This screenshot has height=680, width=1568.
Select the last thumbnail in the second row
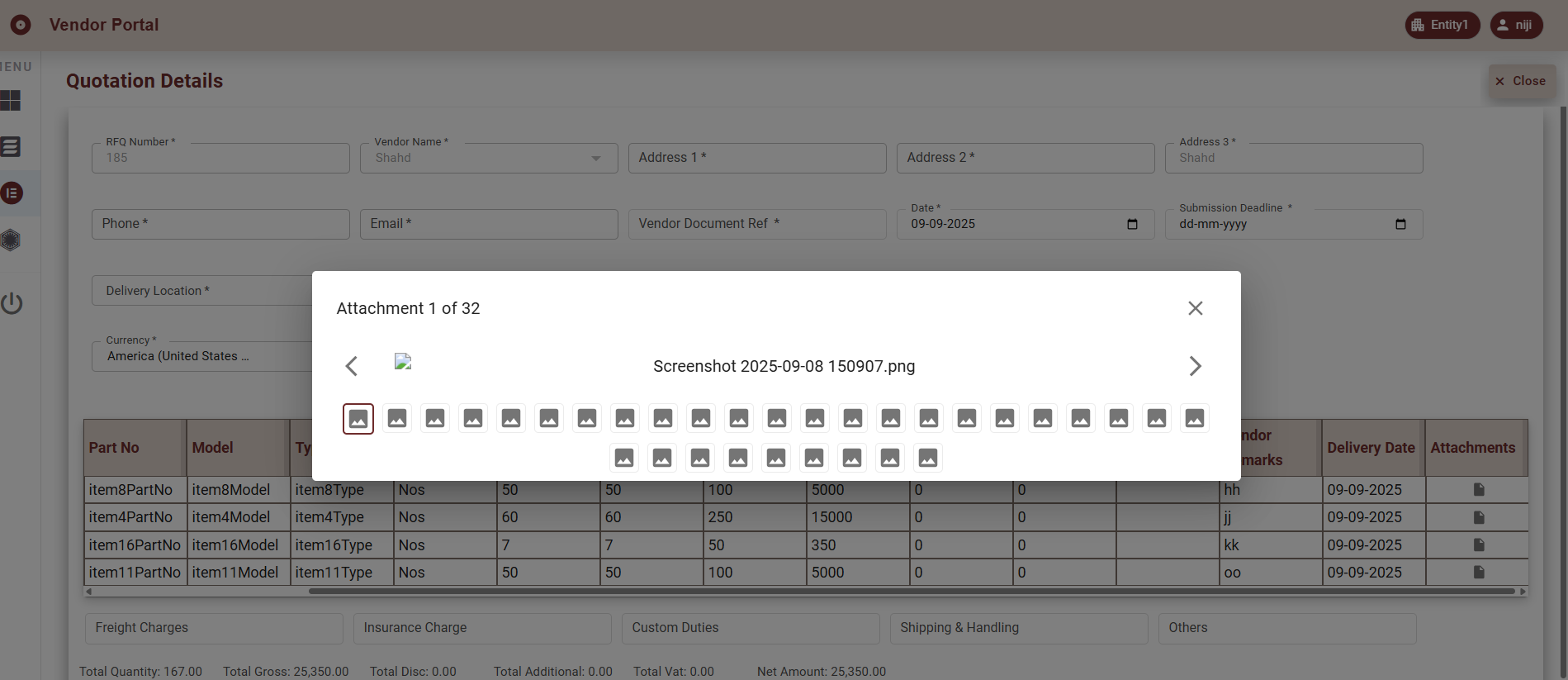click(927, 458)
